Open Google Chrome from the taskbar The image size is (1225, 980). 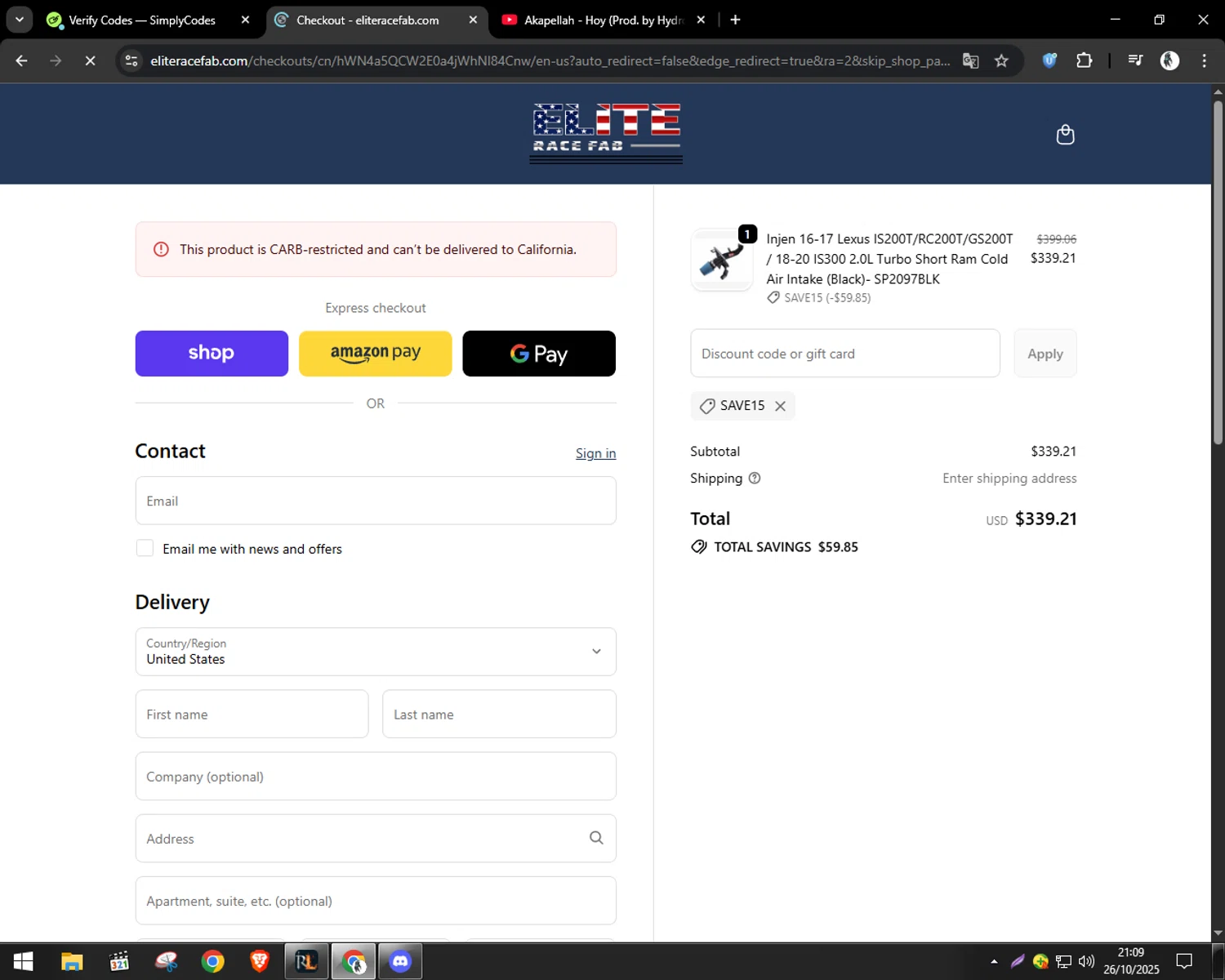(x=212, y=961)
